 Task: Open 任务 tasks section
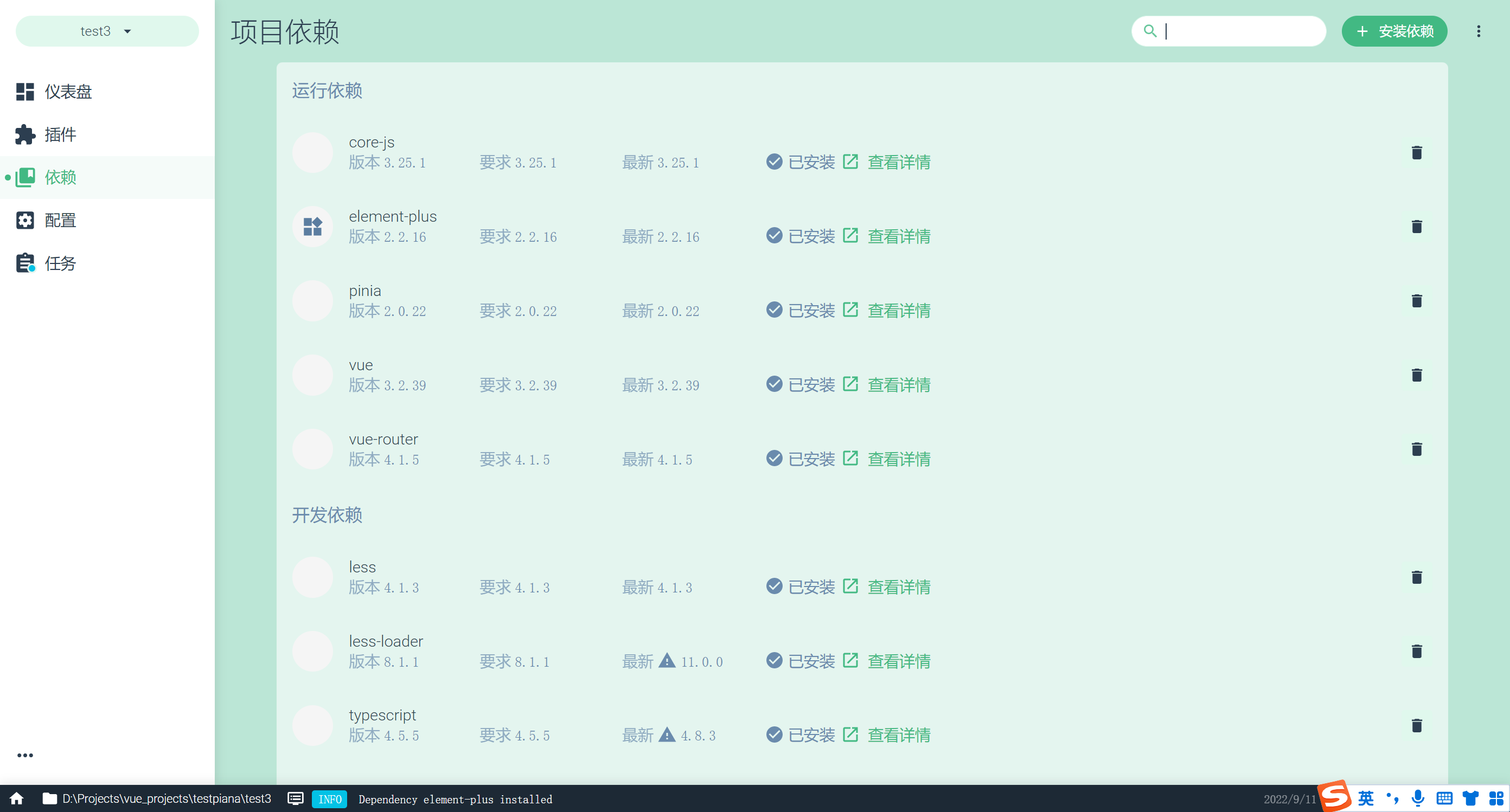pyautogui.click(x=60, y=263)
